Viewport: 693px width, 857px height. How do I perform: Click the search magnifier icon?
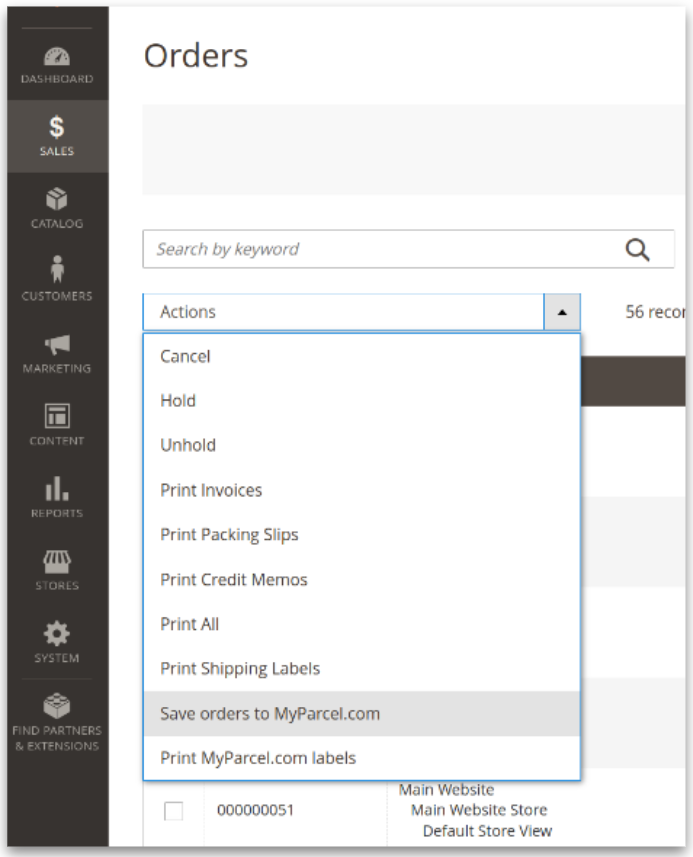637,250
